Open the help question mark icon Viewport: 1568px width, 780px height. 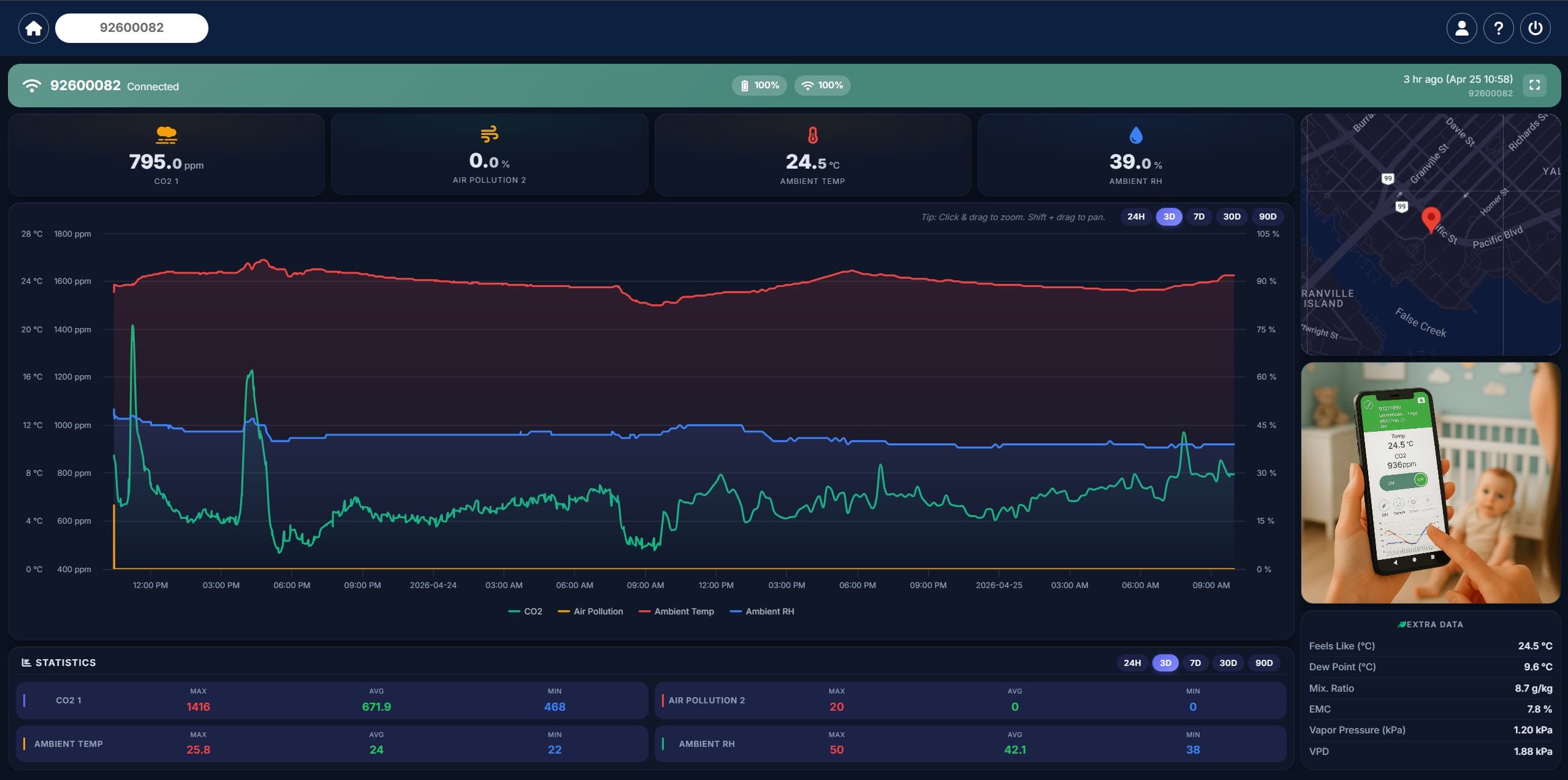coord(1498,28)
